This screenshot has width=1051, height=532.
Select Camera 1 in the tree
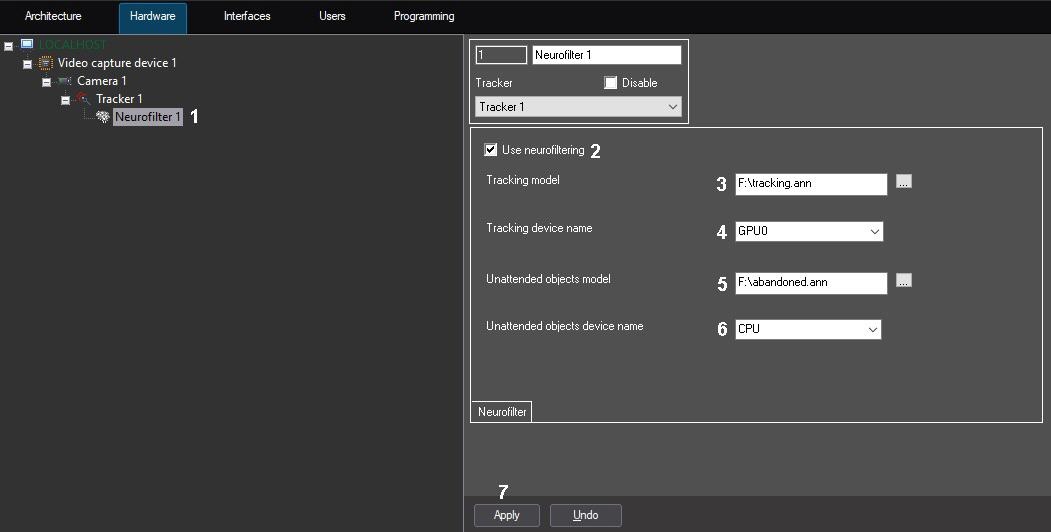pos(102,81)
